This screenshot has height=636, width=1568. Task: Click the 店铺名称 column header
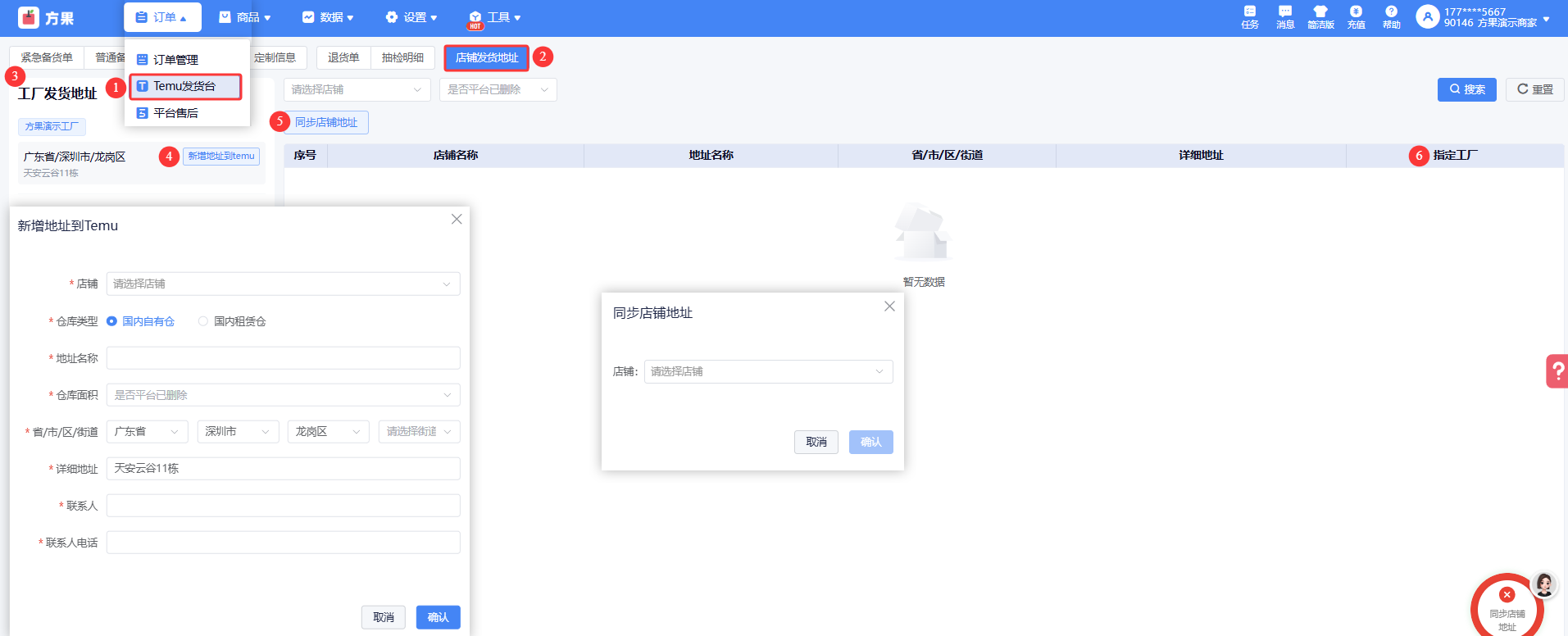[x=456, y=155]
